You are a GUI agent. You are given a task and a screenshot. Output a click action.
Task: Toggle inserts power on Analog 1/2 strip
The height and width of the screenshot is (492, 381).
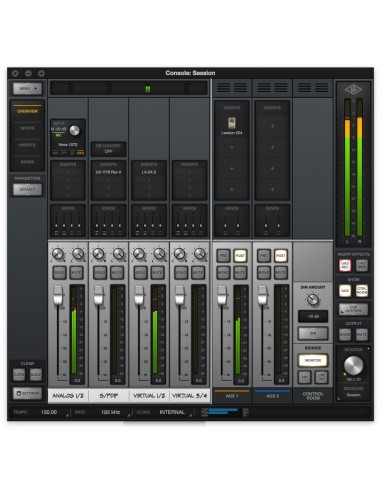click(82, 165)
